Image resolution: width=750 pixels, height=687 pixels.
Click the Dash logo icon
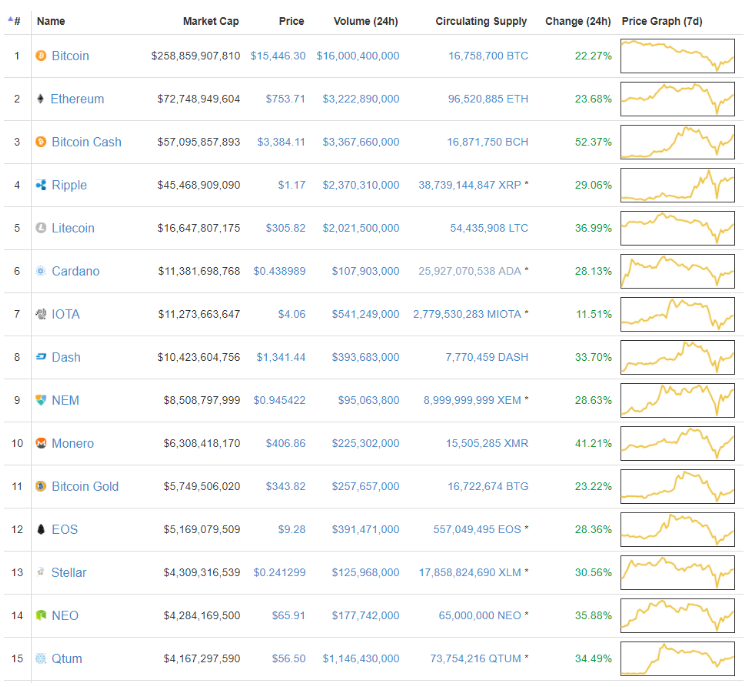point(41,357)
